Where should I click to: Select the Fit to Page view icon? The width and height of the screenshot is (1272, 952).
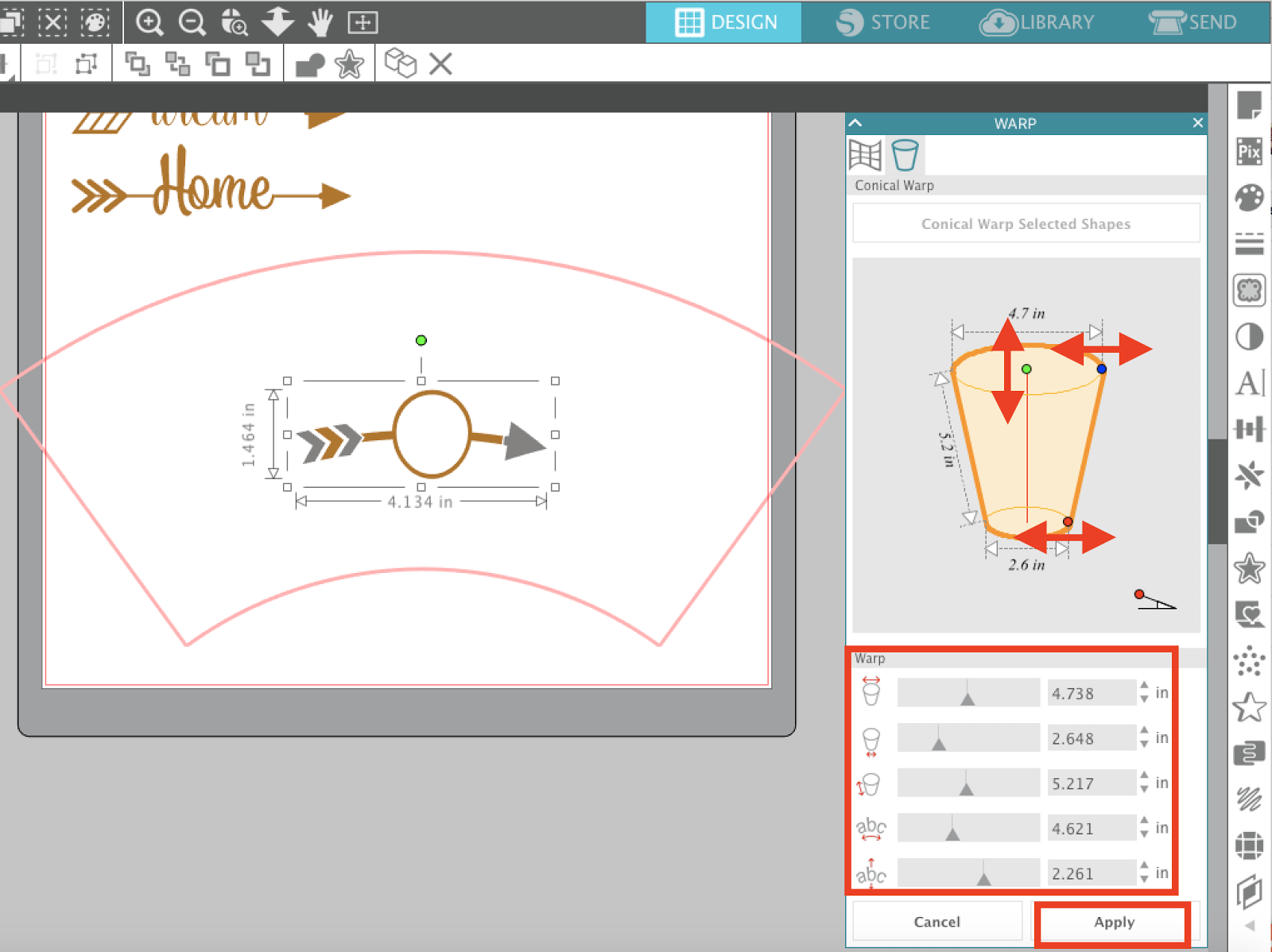coord(363,22)
